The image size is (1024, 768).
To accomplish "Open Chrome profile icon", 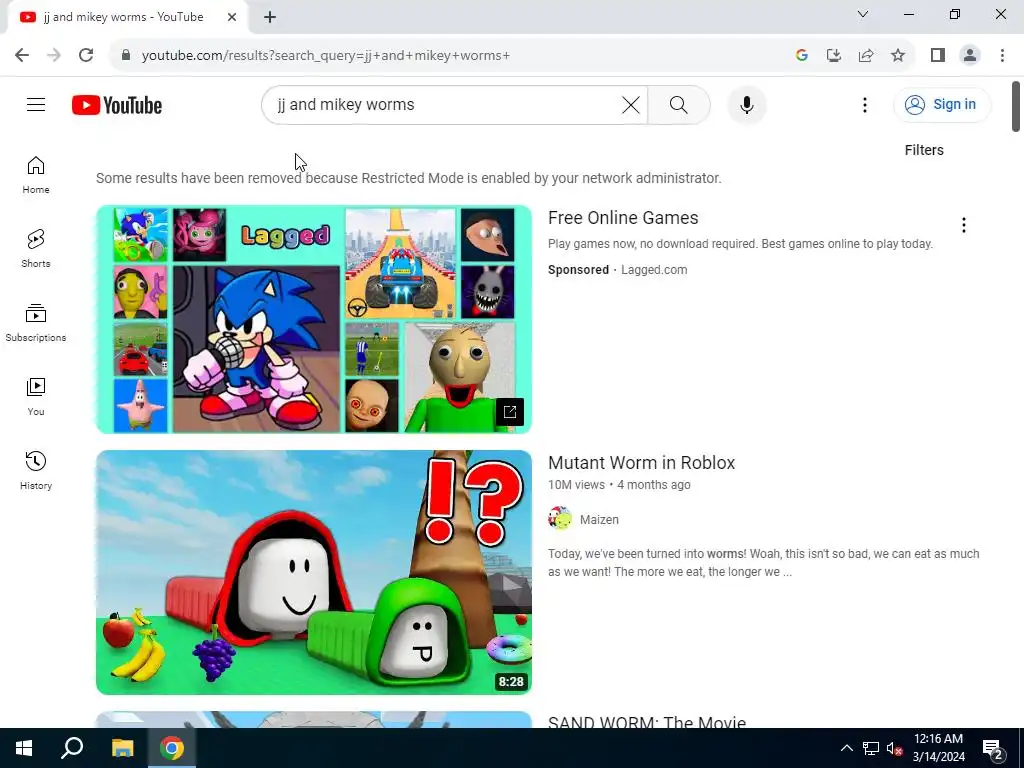I will coord(970,55).
